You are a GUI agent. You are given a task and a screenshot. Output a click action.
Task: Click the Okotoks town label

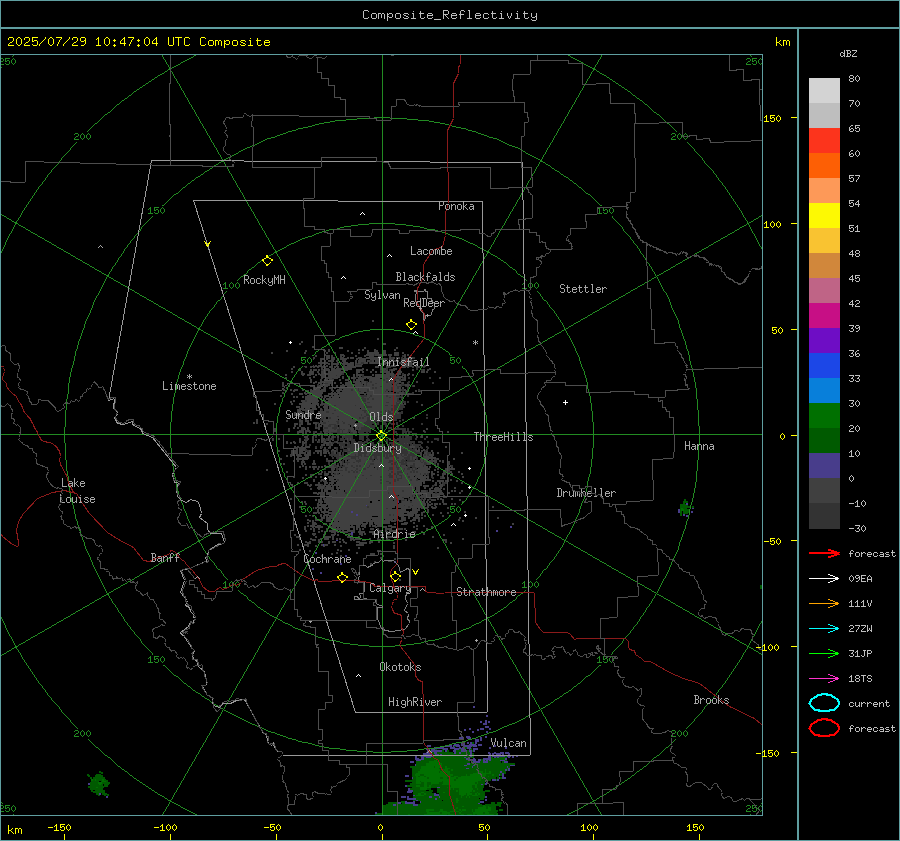point(400,667)
